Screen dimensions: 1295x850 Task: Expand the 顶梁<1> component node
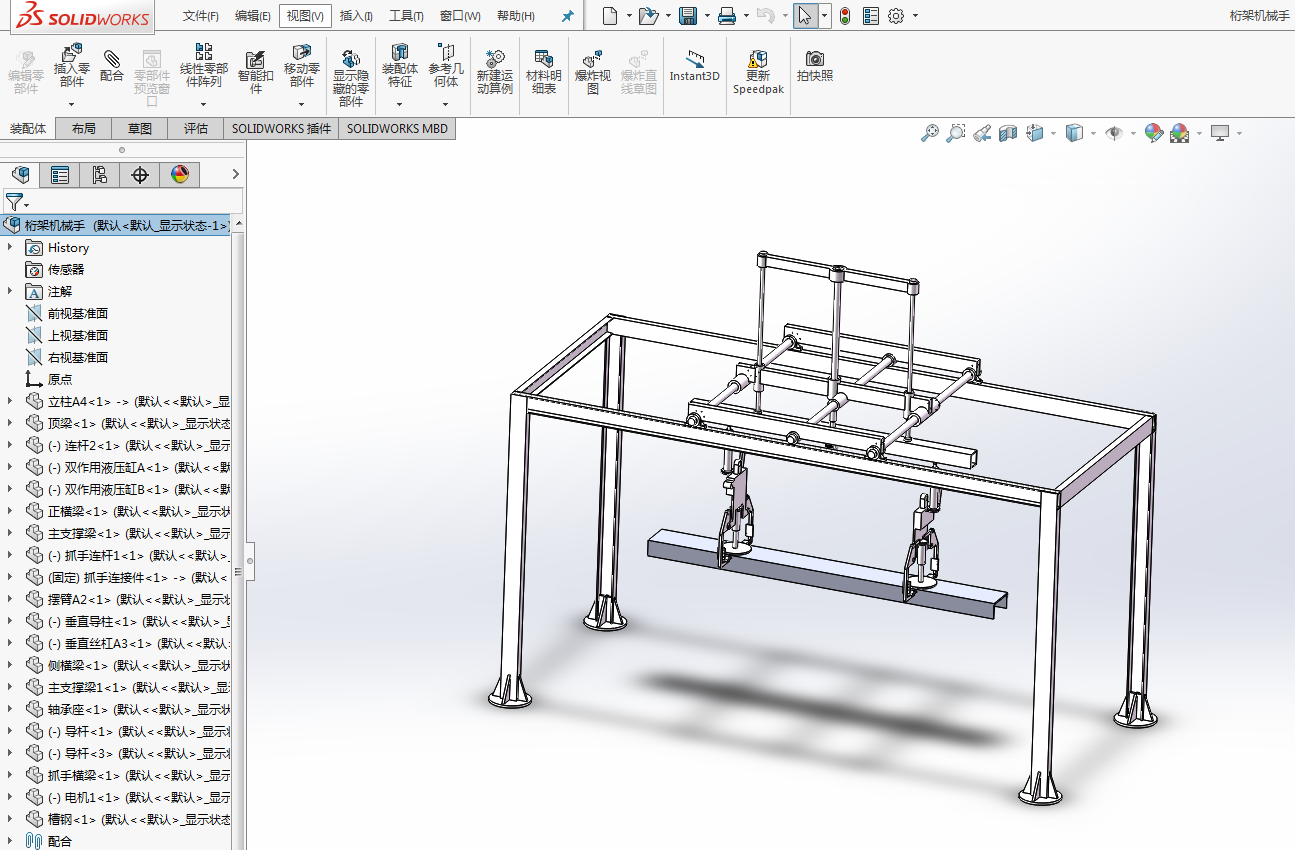pyautogui.click(x=10, y=423)
